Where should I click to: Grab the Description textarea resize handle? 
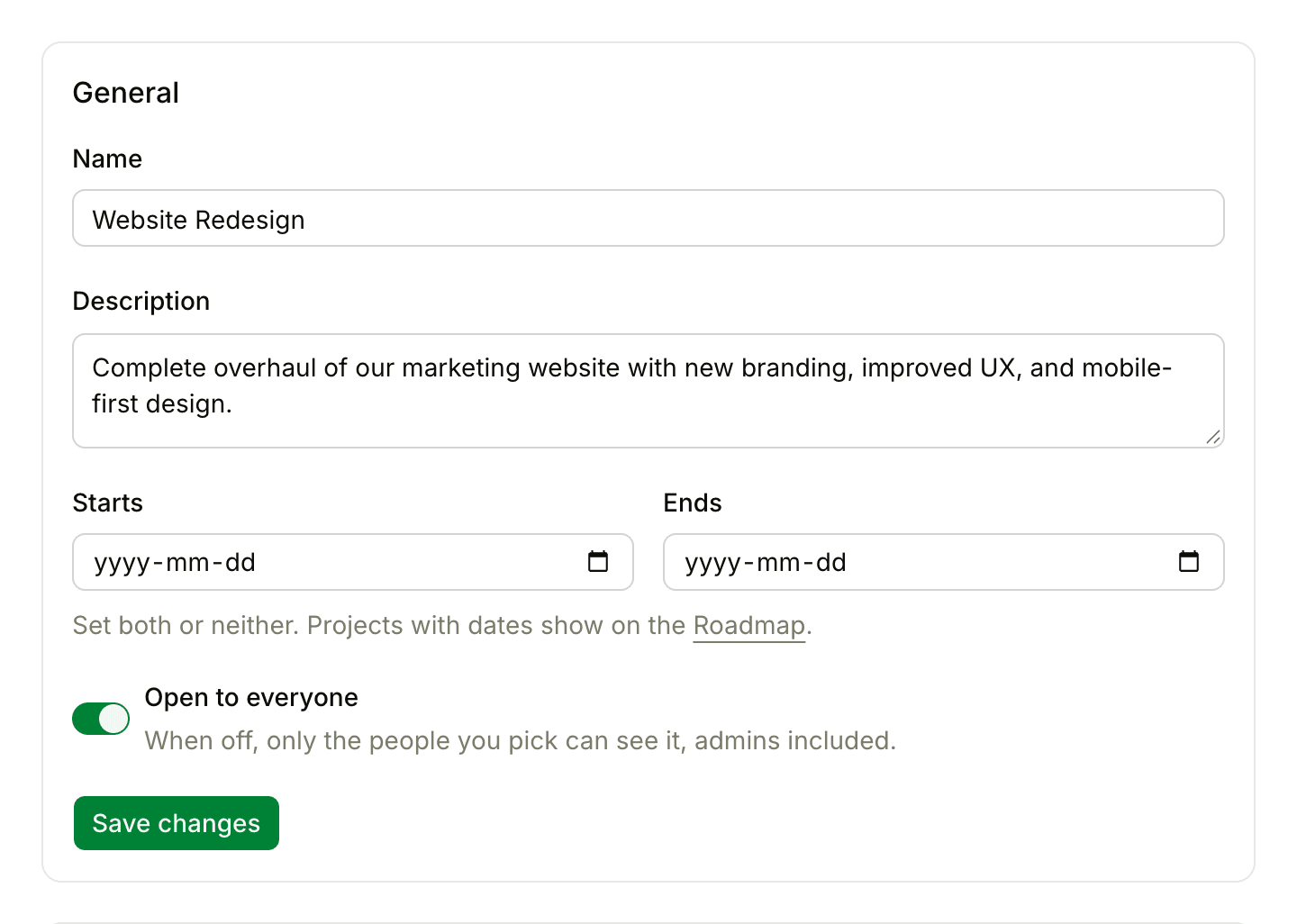[x=1213, y=437]
